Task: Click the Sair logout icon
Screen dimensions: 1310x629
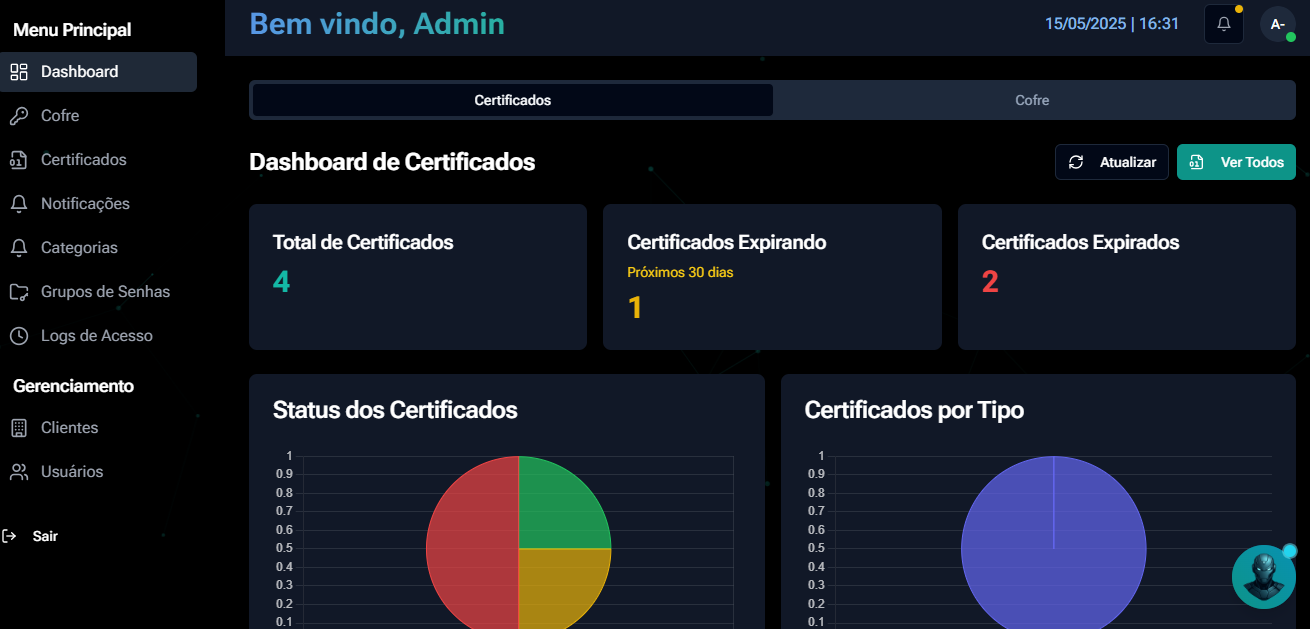Action: click(x=11, y=536)
